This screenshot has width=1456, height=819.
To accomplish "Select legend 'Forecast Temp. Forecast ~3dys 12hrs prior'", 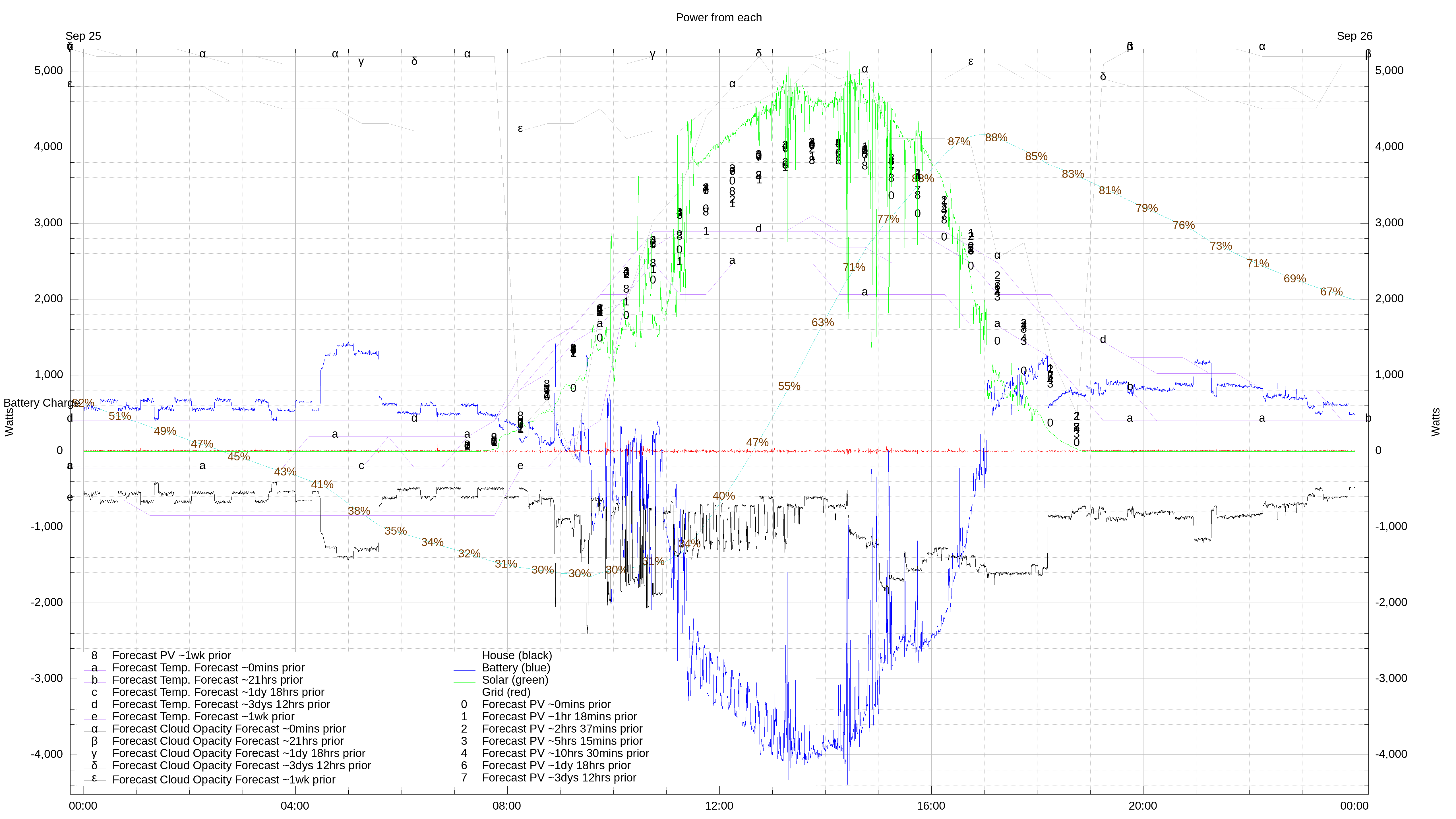I will [221, 704].
